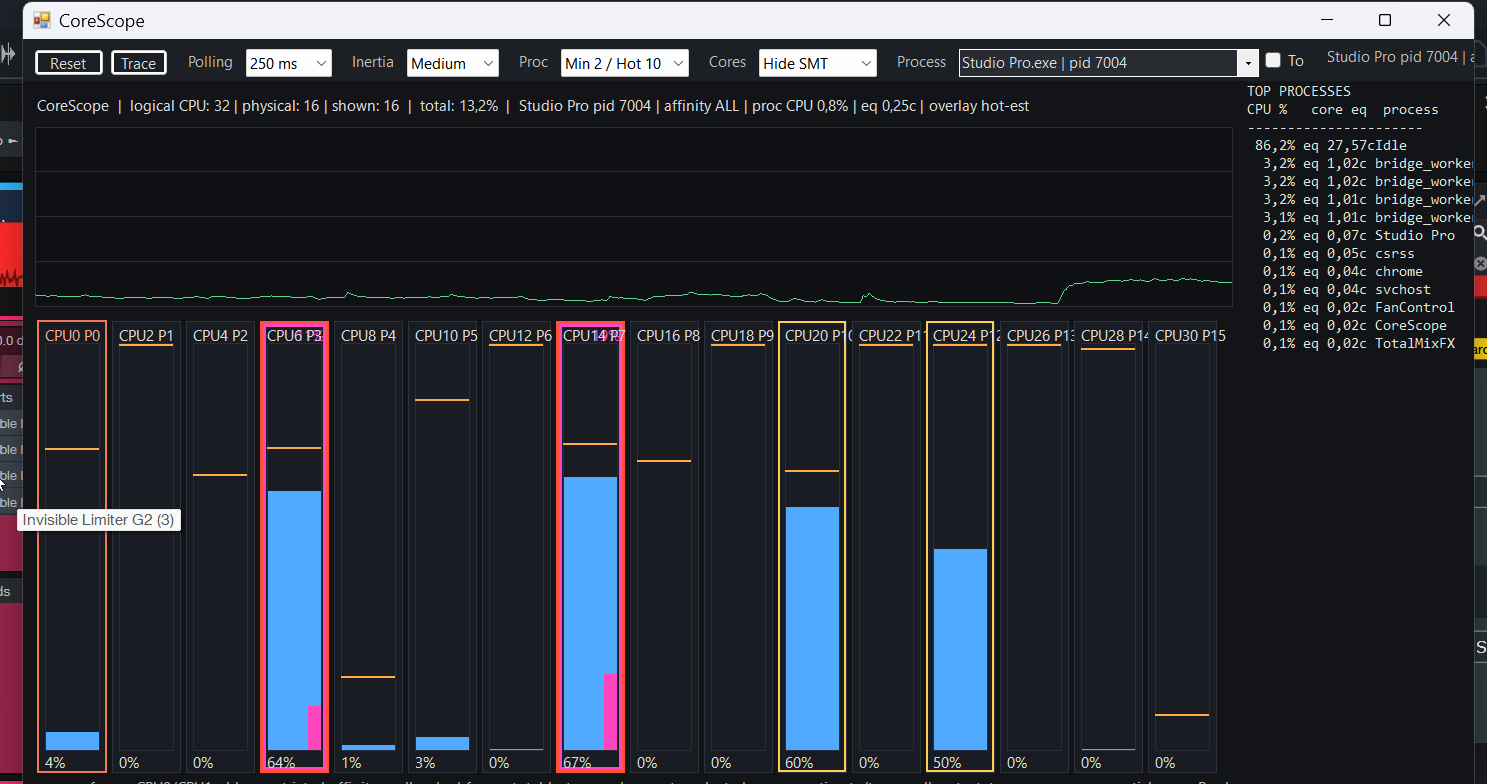Click the Invisible Limiter G2 (3) tooltip label
The image size is (1487, 784).
99,520
